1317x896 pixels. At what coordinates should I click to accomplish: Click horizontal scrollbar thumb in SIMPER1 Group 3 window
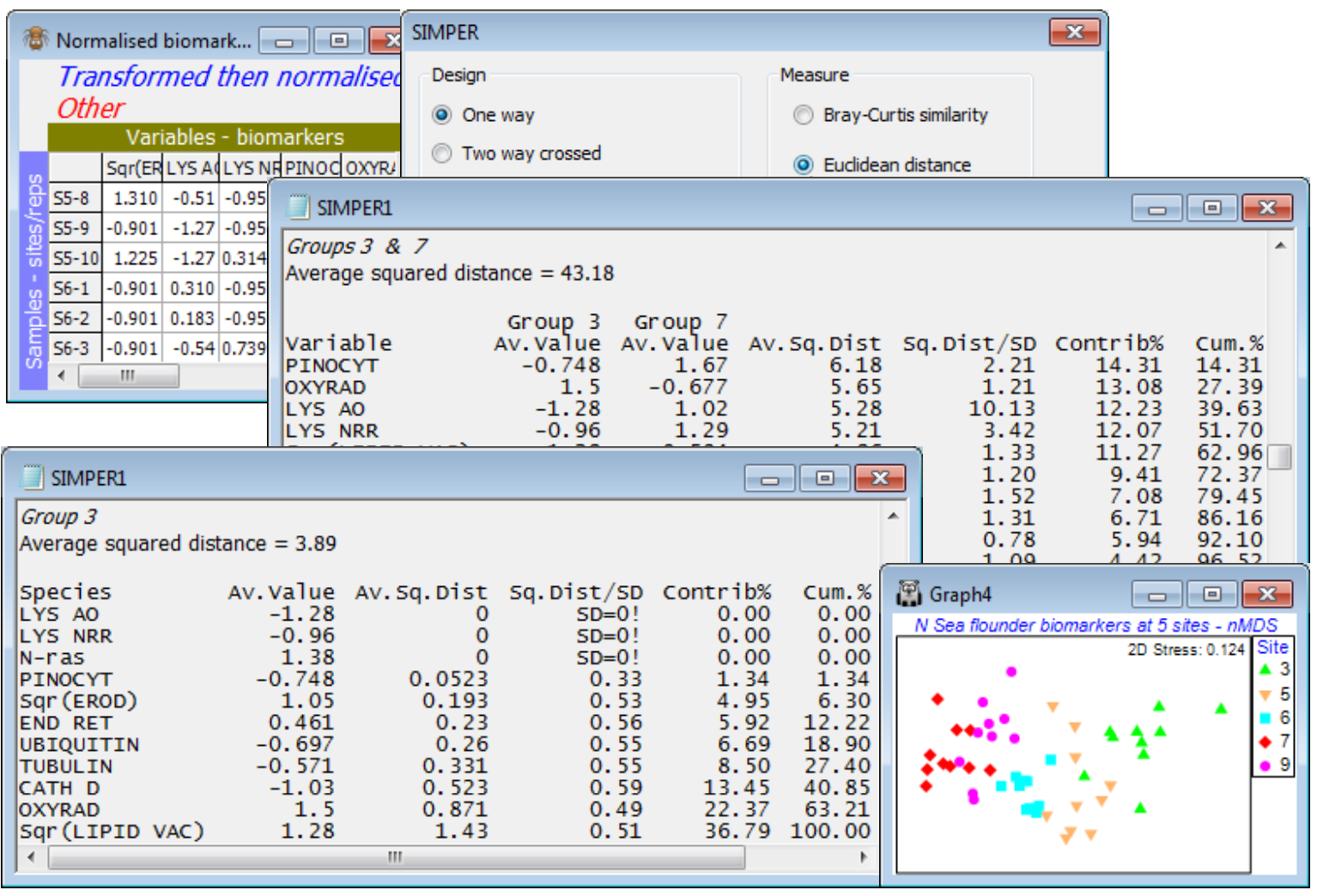pyautogui.click(x=396, y=857)
